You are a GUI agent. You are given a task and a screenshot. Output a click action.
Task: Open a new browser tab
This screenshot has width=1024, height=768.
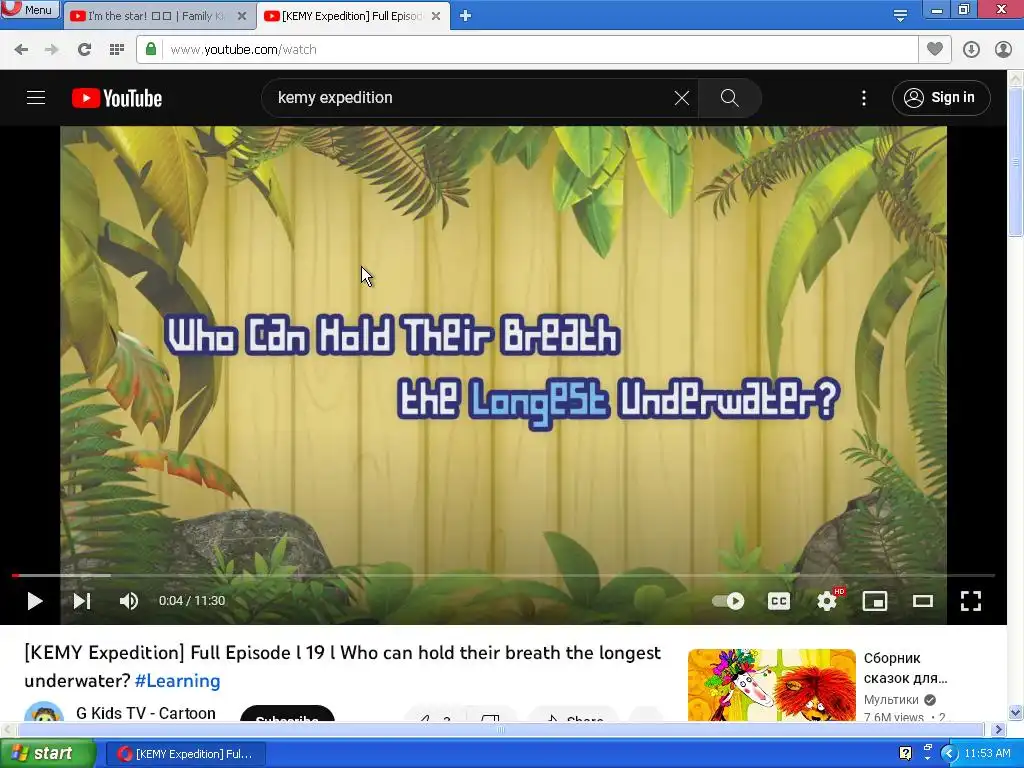click(465, 16)
